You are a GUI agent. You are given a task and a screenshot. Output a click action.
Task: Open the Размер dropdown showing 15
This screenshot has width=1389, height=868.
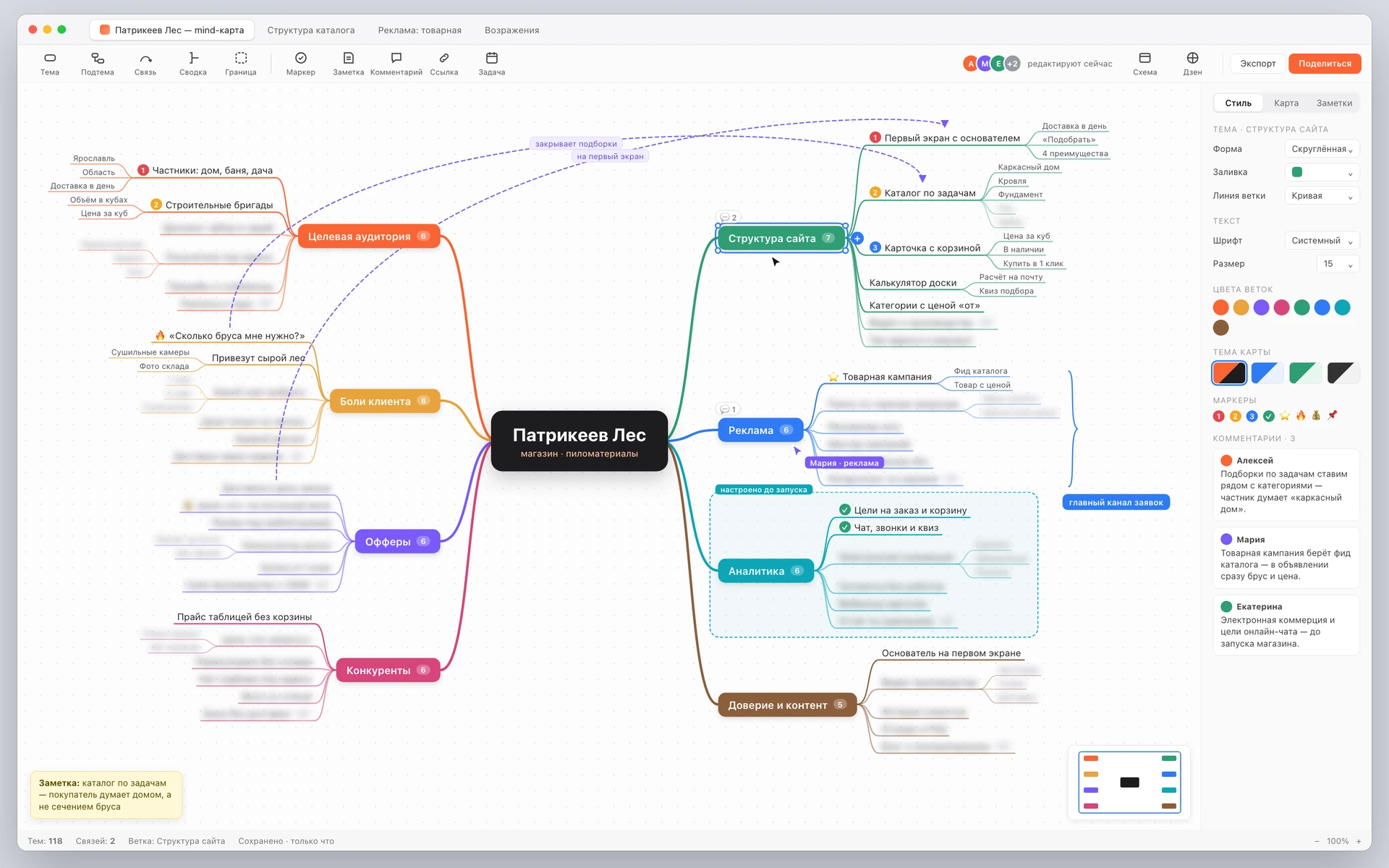pyautogui.click(x=1338, y=264)
